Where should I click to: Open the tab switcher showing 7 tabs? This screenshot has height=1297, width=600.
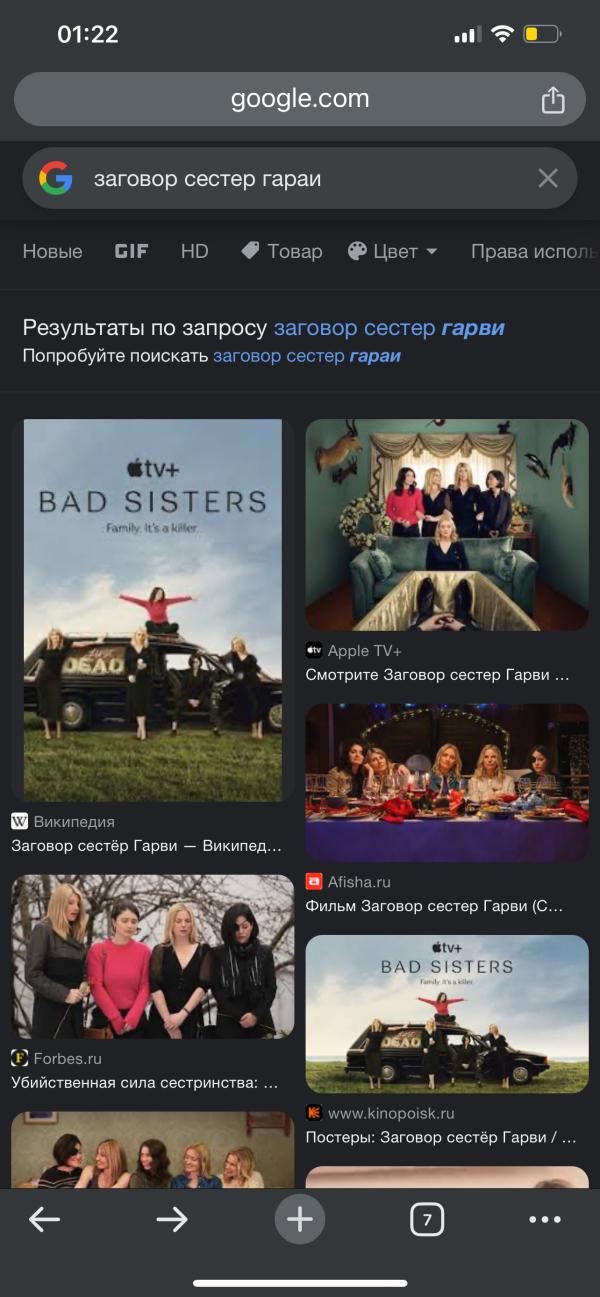pos(427,1219)
